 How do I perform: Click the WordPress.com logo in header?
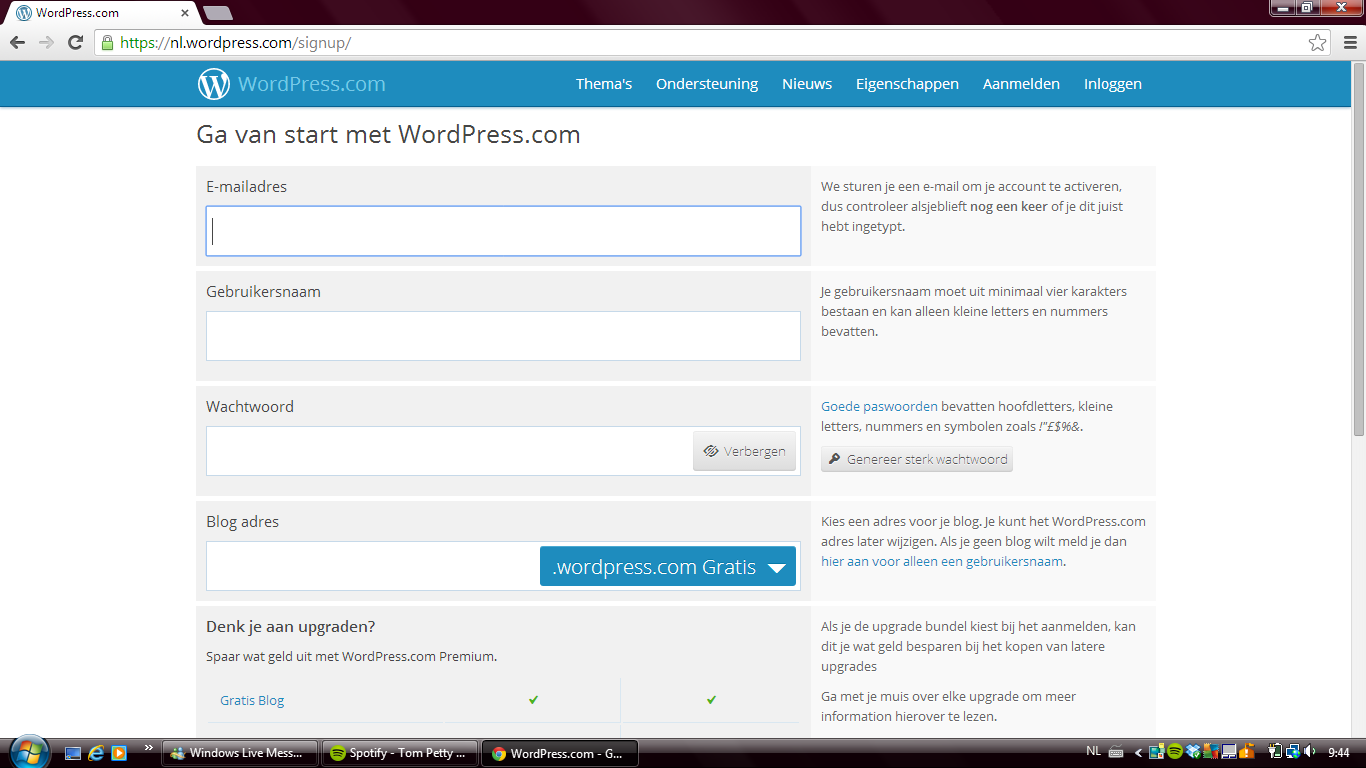[291, 84]
